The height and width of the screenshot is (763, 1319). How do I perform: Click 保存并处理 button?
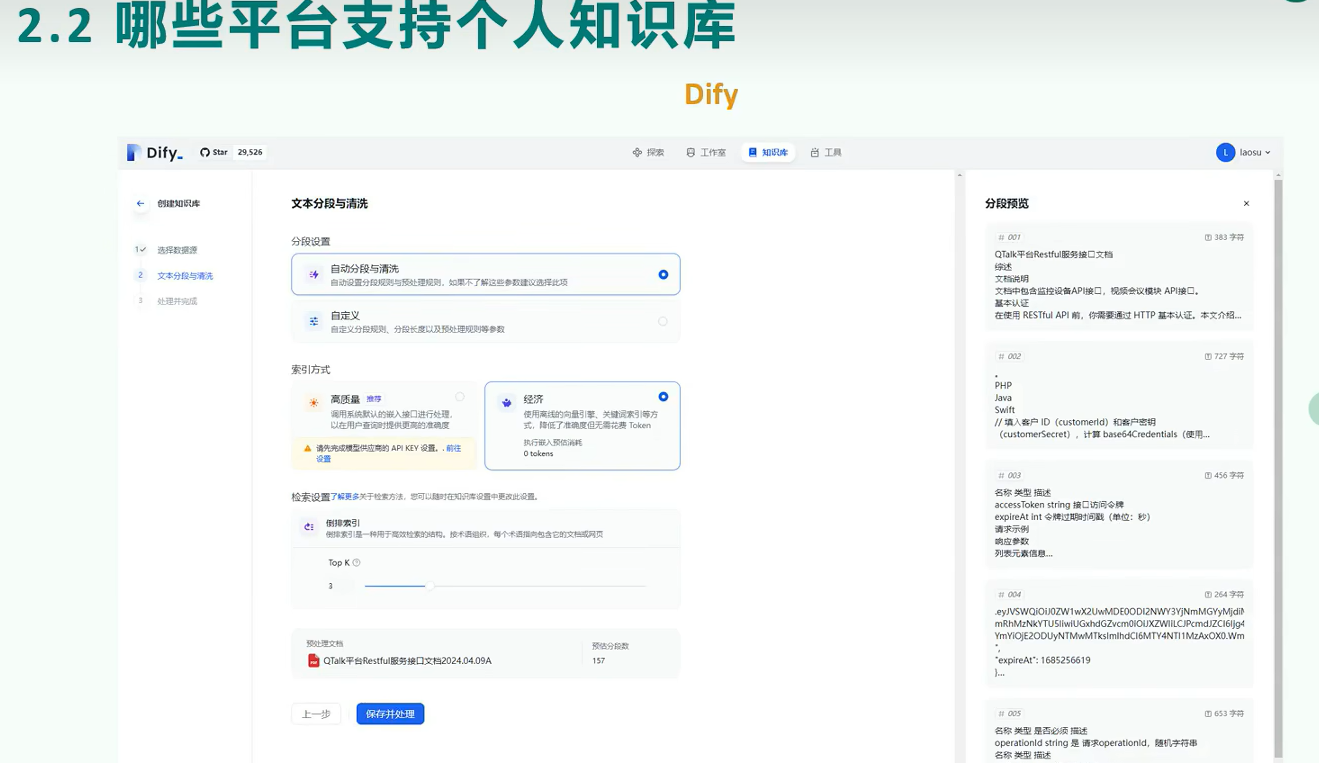pyautogui.click(x=390, y=714)
